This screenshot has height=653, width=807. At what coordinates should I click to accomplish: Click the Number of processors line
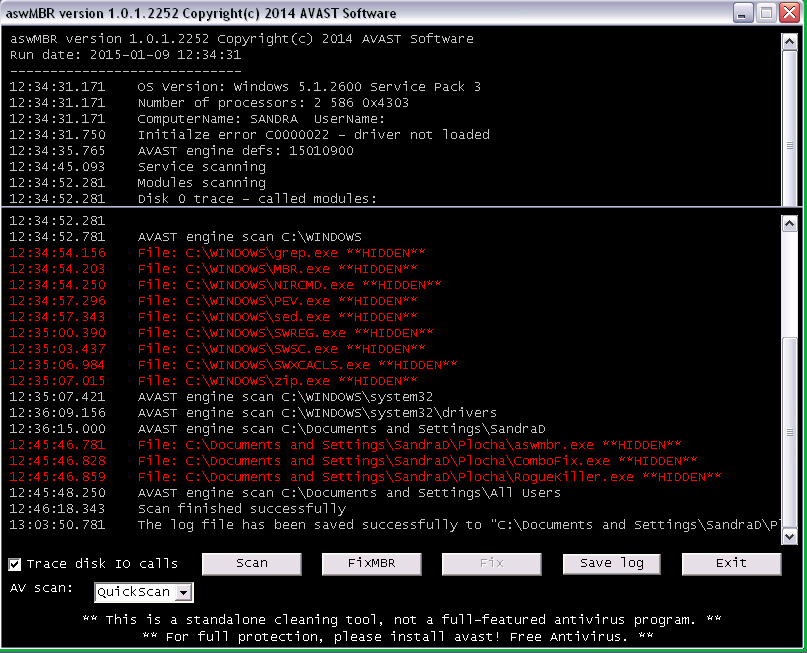point(209,102)
